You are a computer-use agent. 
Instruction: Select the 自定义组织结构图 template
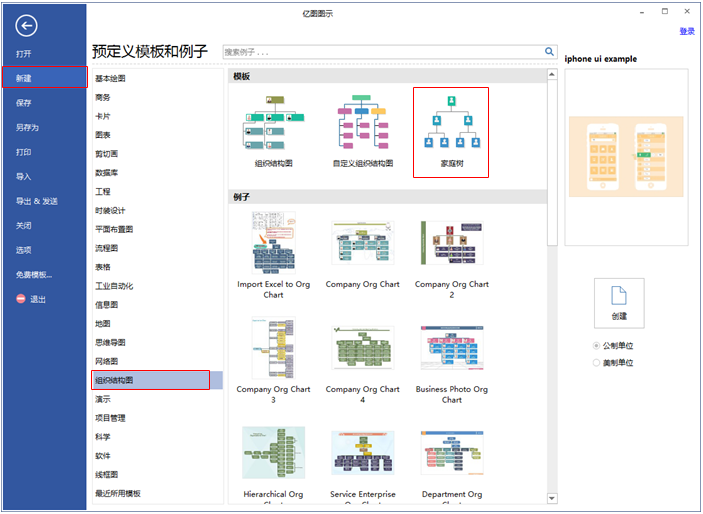coord(362,131)
